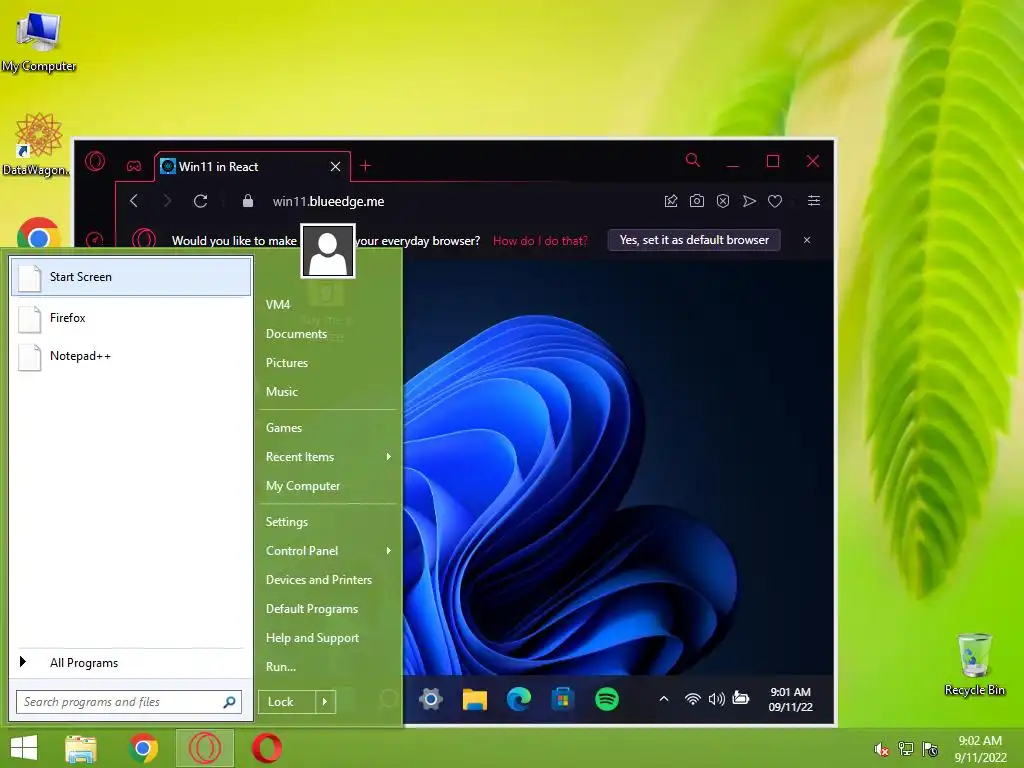The image size is (1024, 768).
Task: Click the muted volume tray icon
Action: coord(881,749)
